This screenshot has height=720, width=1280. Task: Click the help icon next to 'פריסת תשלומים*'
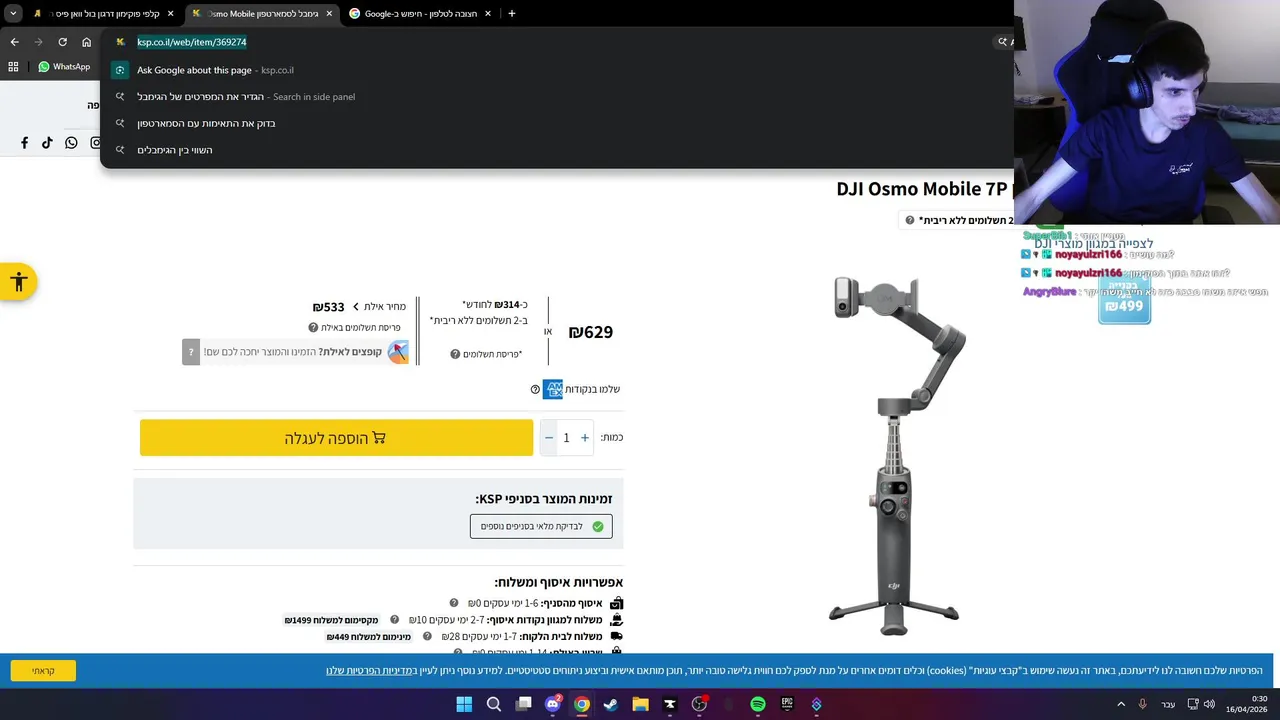[455, 354]
